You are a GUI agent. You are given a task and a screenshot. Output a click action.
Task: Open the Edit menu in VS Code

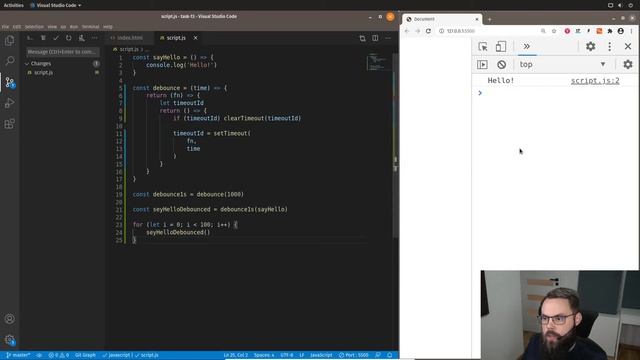[x=17, y=27]
